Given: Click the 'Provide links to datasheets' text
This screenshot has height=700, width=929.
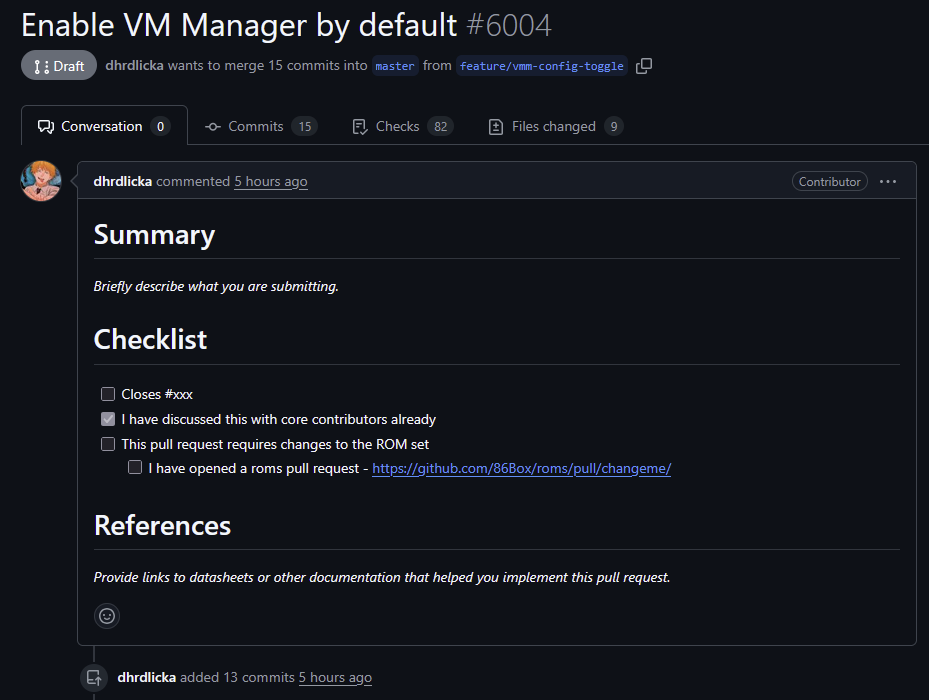Looking at the screenshot, I should [x=382, y=577].
